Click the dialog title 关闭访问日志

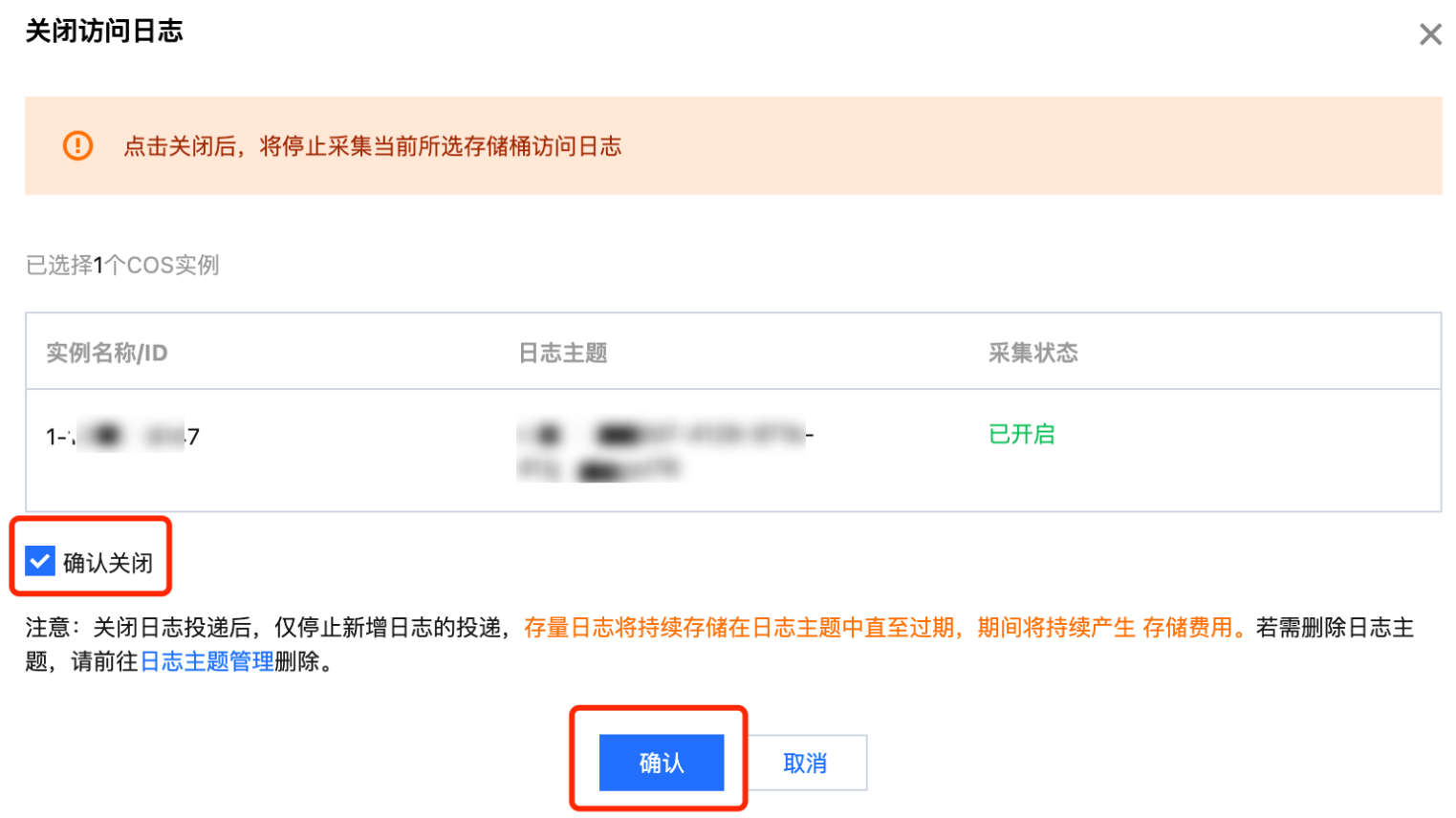(104, 32)
